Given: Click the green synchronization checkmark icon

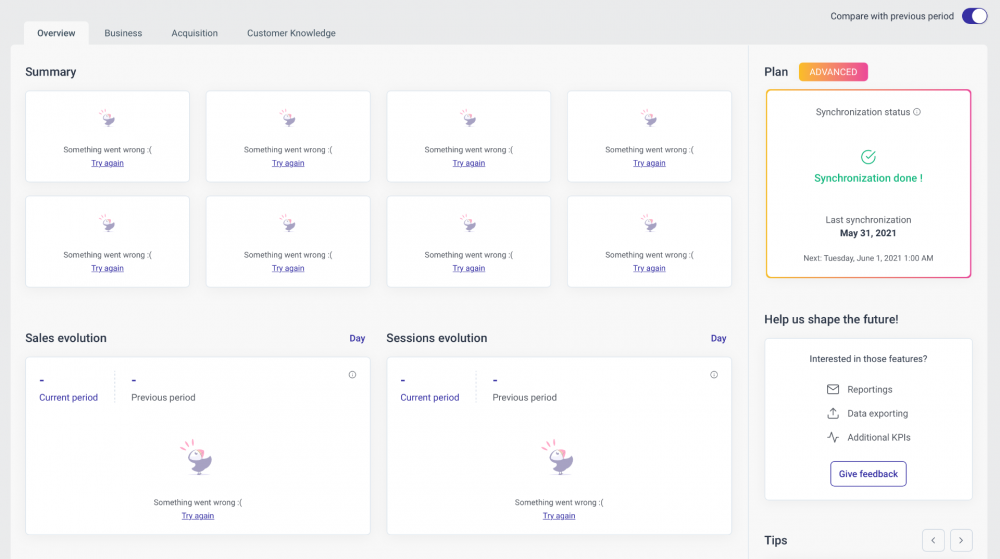Looking at the screenshot, I should pyautogui.click(x=868, y=157).
